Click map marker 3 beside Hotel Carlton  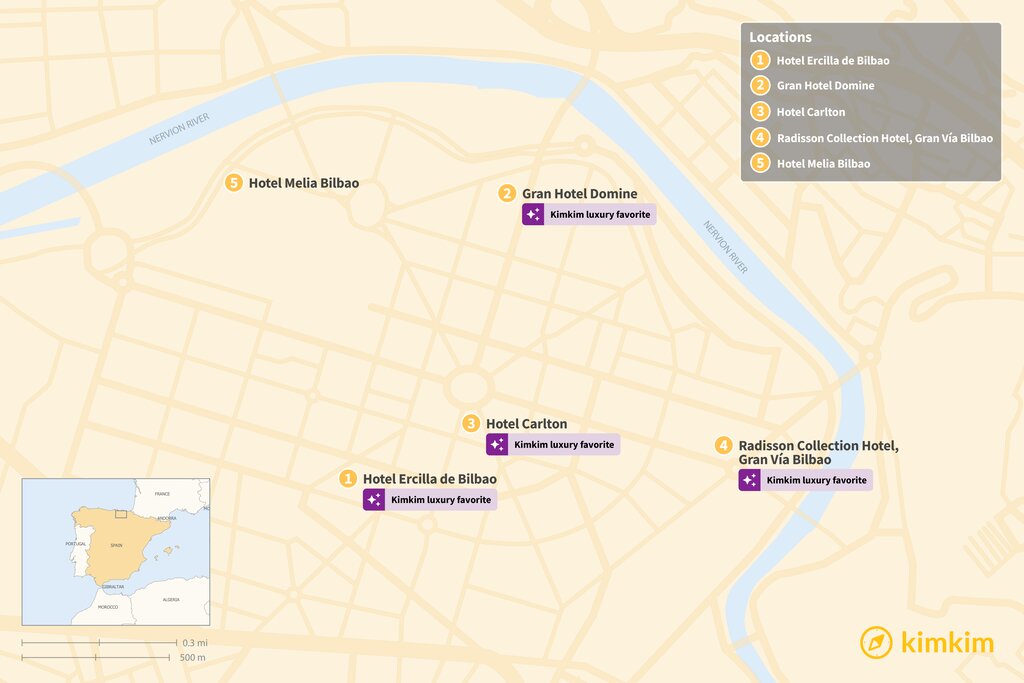pos(471,424)
